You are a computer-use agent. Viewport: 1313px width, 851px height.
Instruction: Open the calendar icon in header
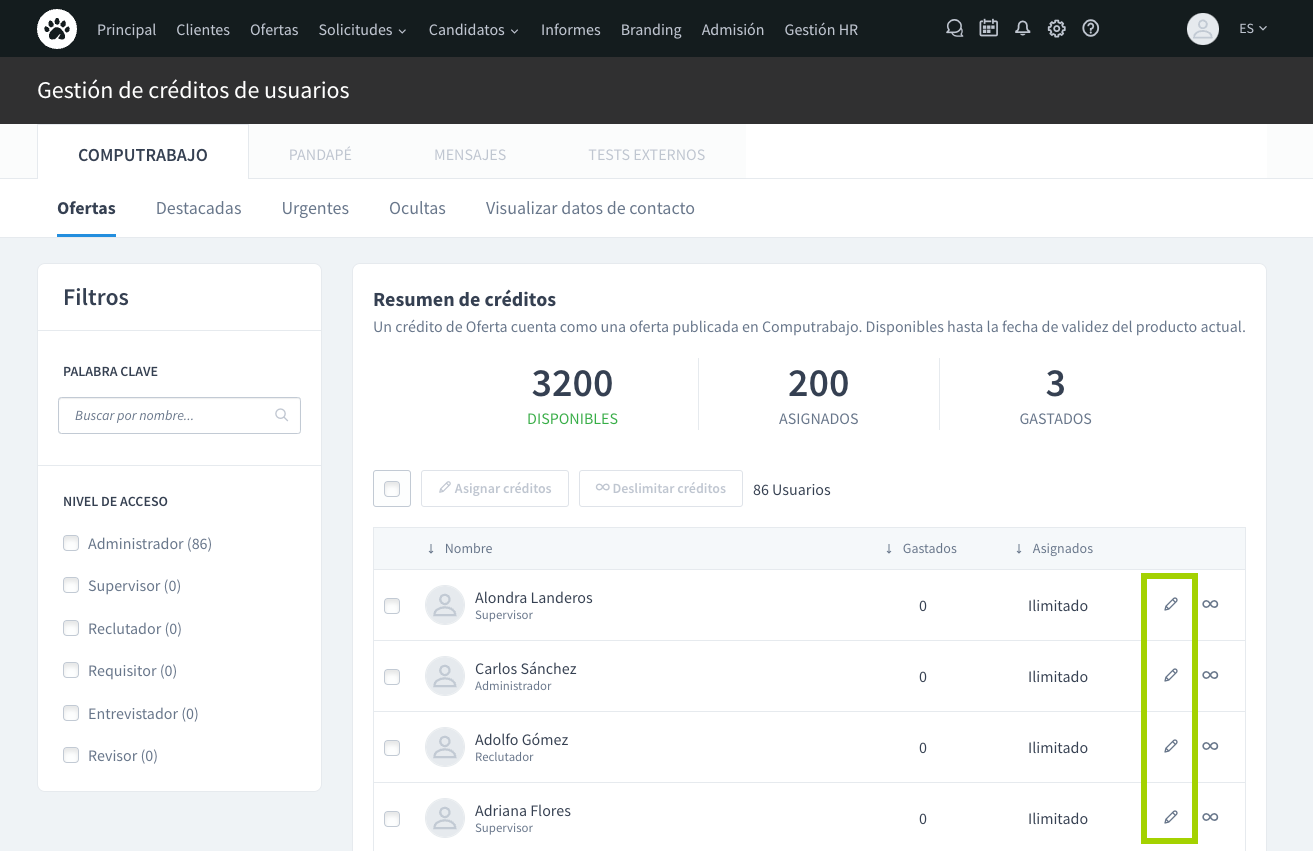(988, 29)
